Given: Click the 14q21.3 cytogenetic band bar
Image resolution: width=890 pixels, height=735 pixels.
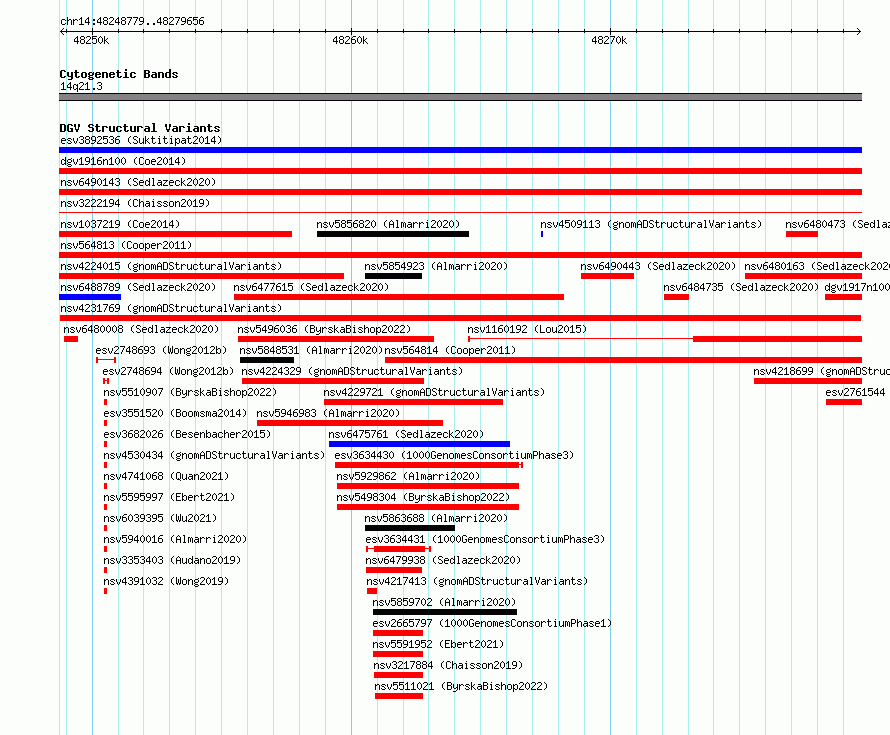Looking at the screenshot, I should tap(460, 97).
